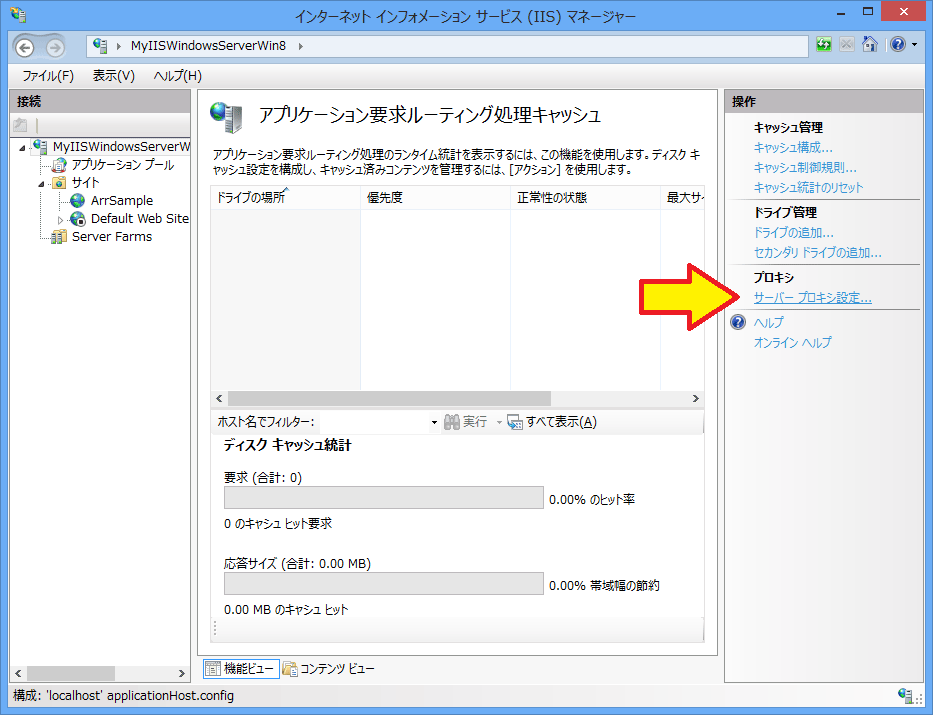Open サーバー プロキシ設定... link

813,297
